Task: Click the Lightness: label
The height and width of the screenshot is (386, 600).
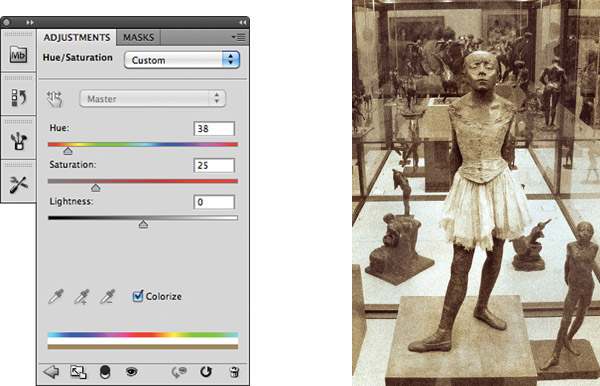Action: pos(71,201)
